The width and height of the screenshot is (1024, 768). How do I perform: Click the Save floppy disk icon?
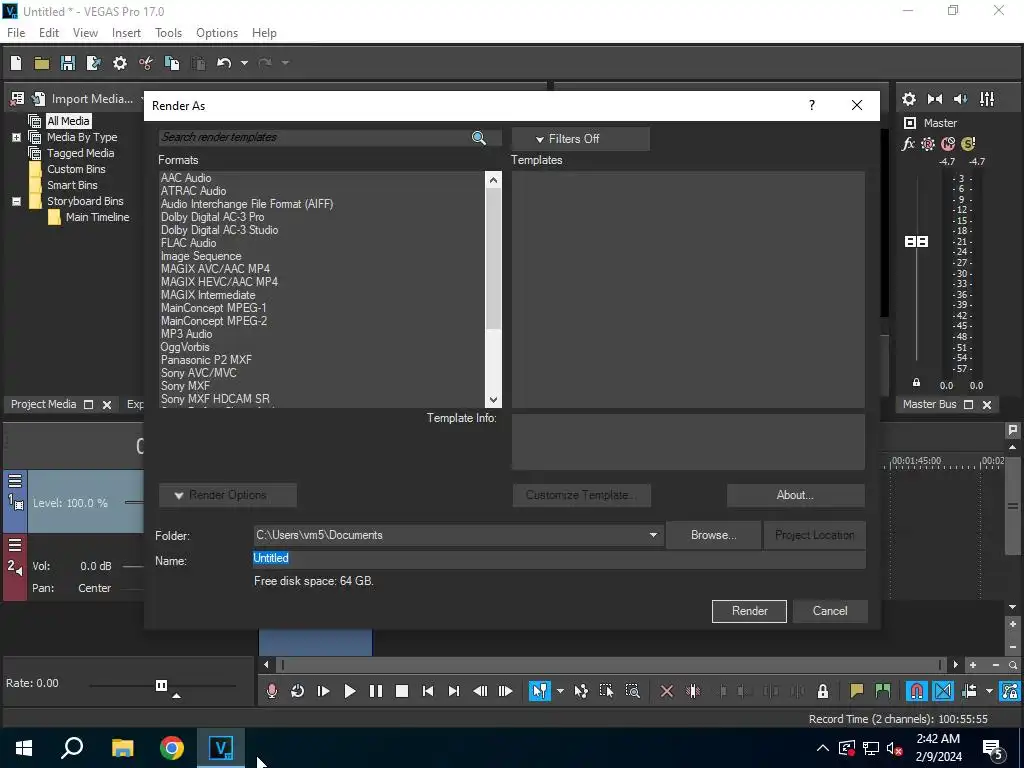[67, 63]
